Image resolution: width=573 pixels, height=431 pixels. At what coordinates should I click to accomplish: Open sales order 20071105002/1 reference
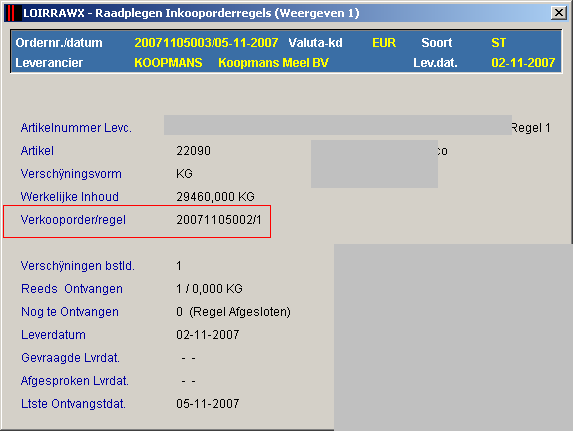[219, 220]
